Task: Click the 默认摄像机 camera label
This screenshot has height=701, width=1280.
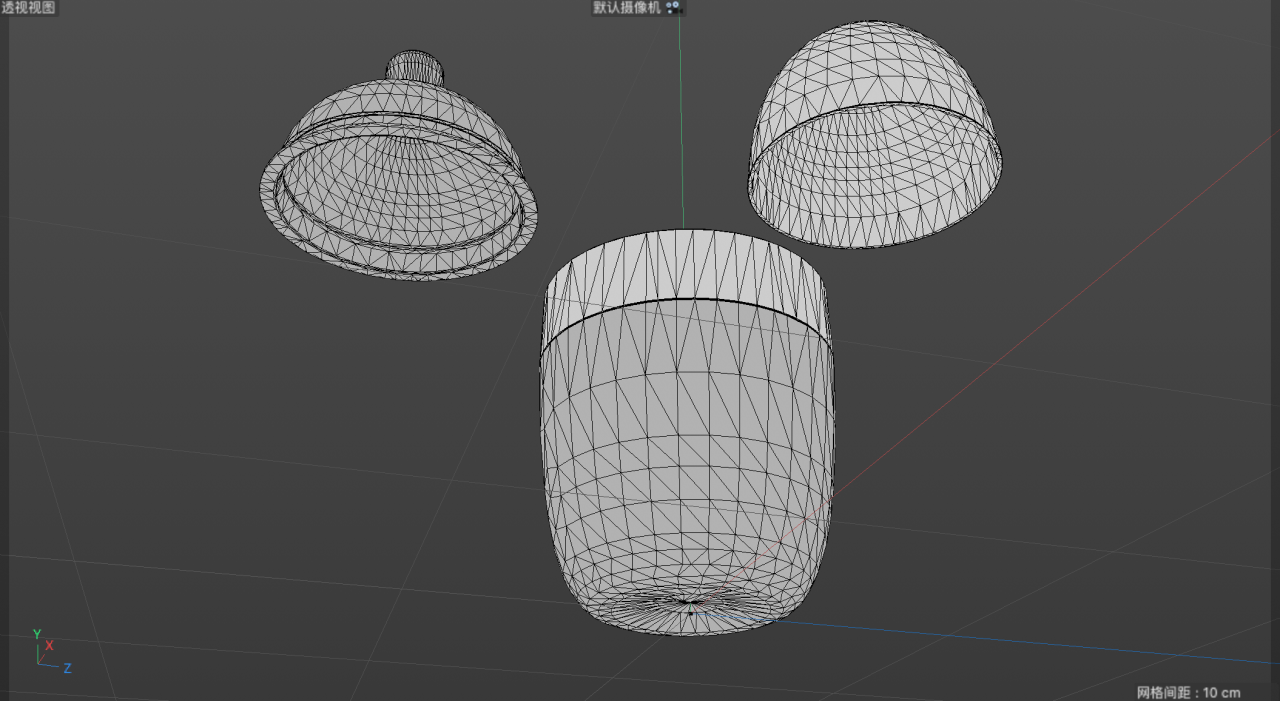Action: [627, 7]
